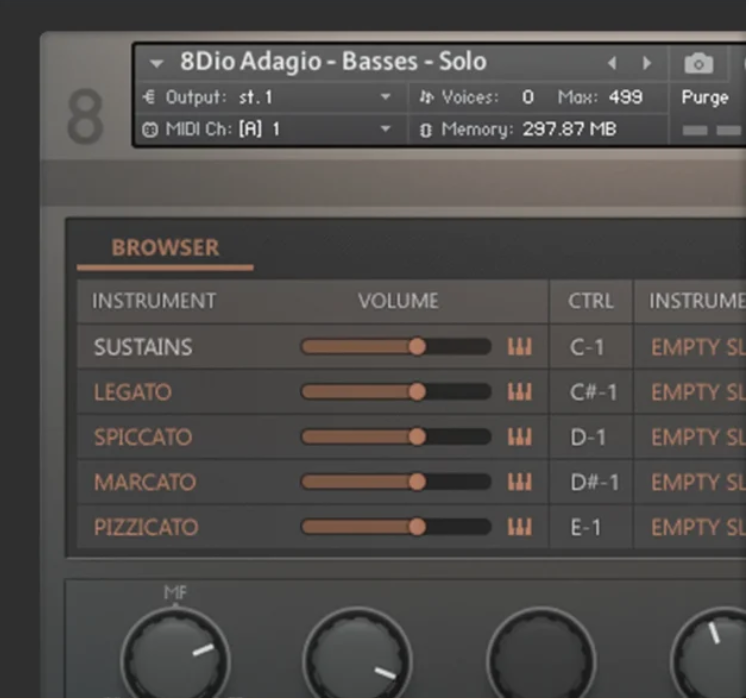The height and width of the screenshot is (699, 749).
Task: Click EMPTY SLOT beside the D#-1 cell
Action: click(x=698, y=483)
